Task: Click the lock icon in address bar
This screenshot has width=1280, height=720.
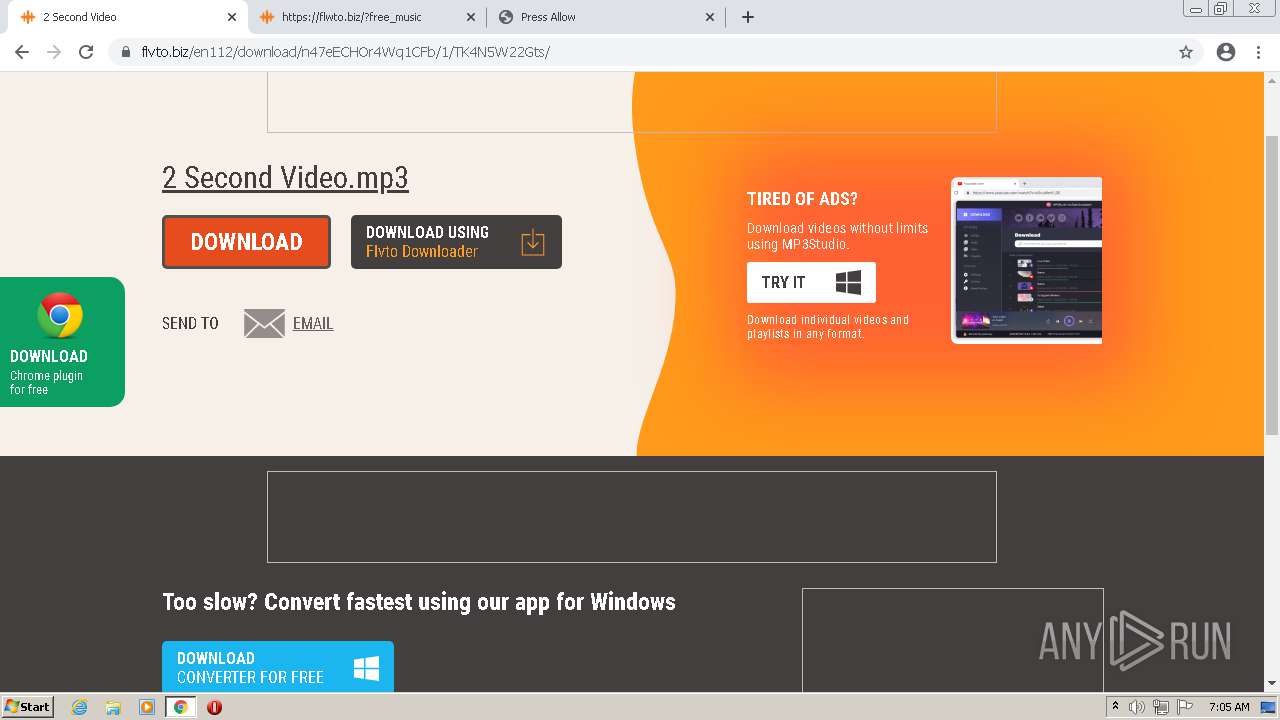Action: point(126,52)
